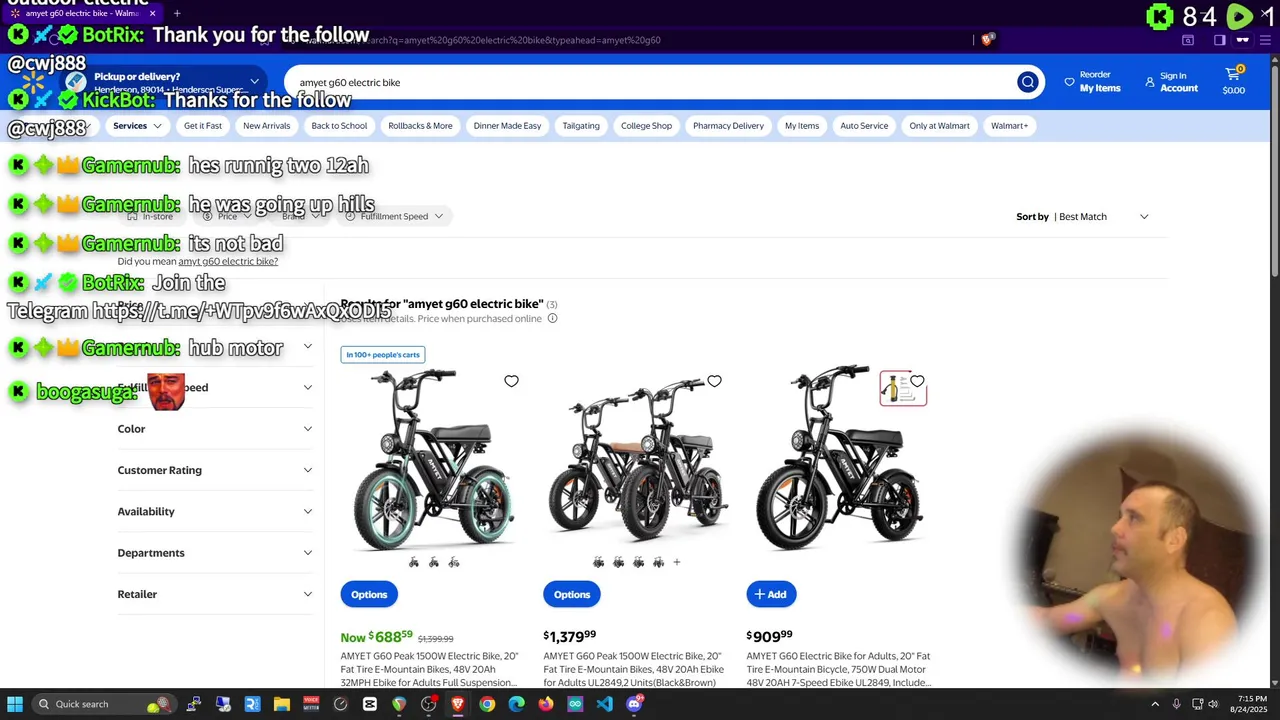Launch Microsoft Edge from taskbar

516,704
